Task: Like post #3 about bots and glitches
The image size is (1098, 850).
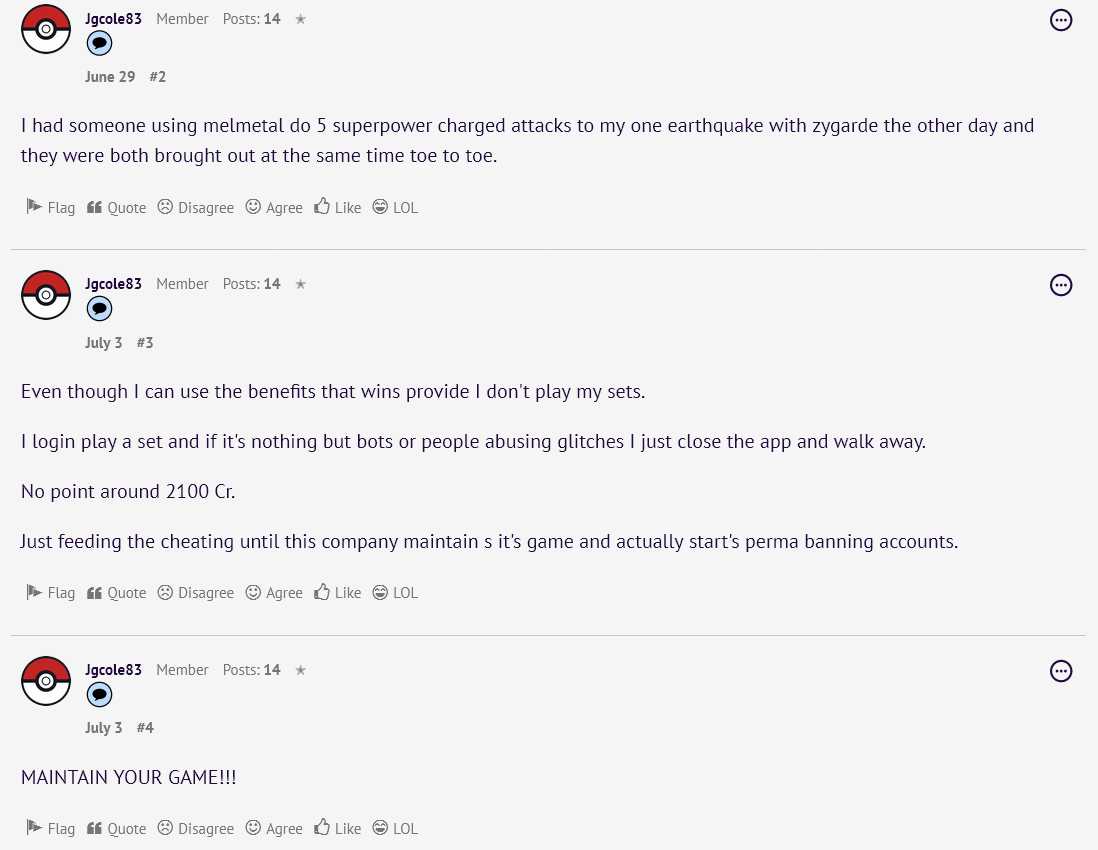Action: 337,592
